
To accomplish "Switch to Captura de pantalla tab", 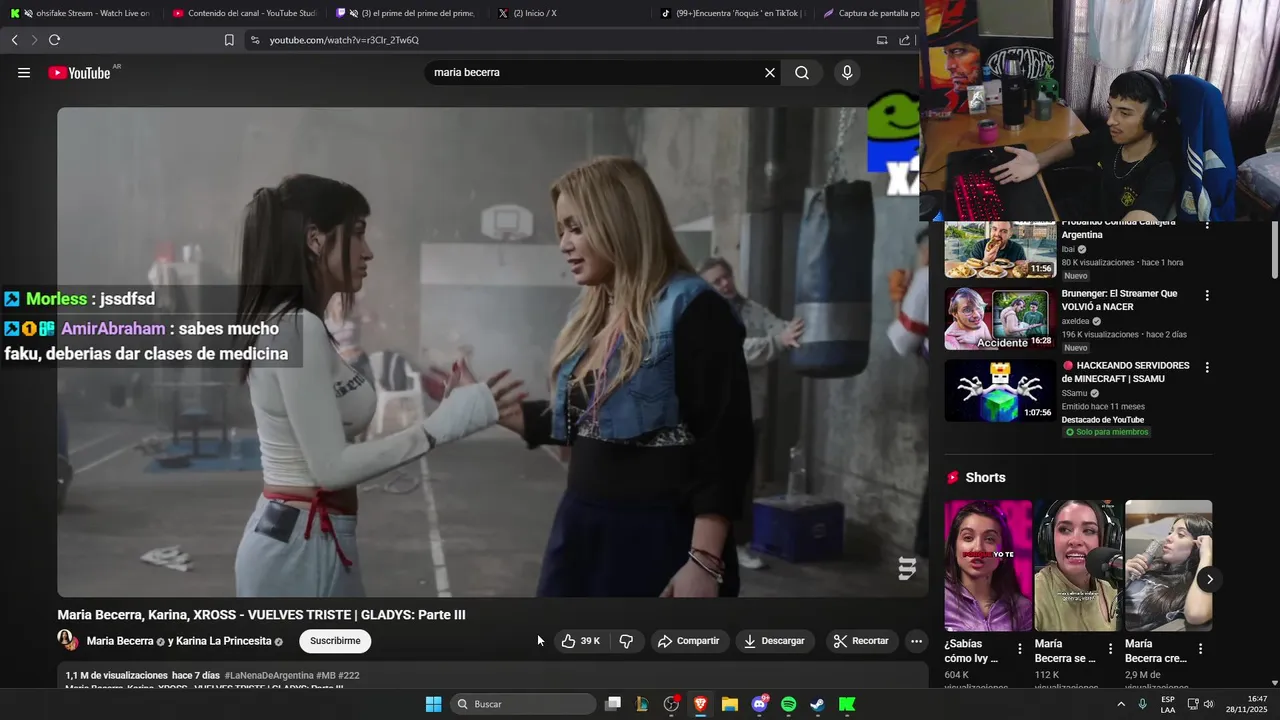I will click(870, 13).
